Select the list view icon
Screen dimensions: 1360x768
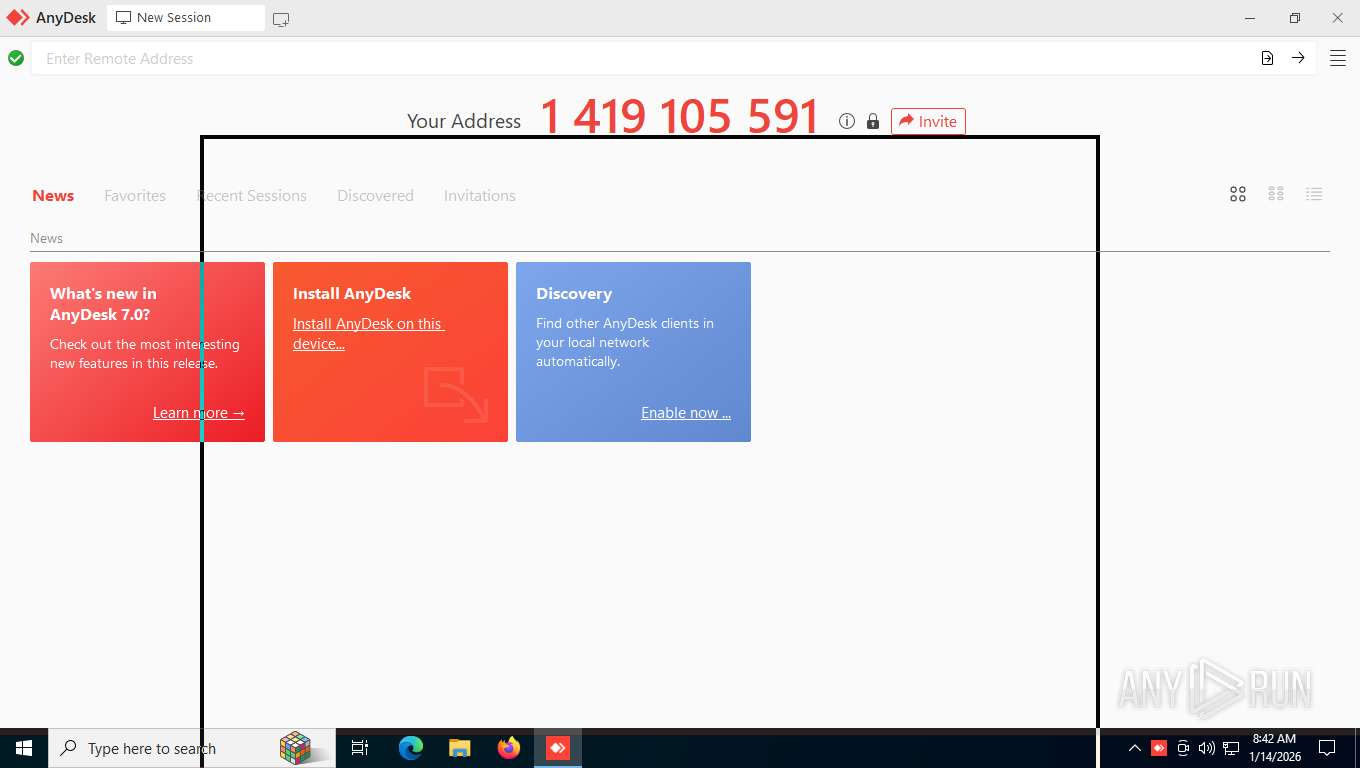point(1314,194)
